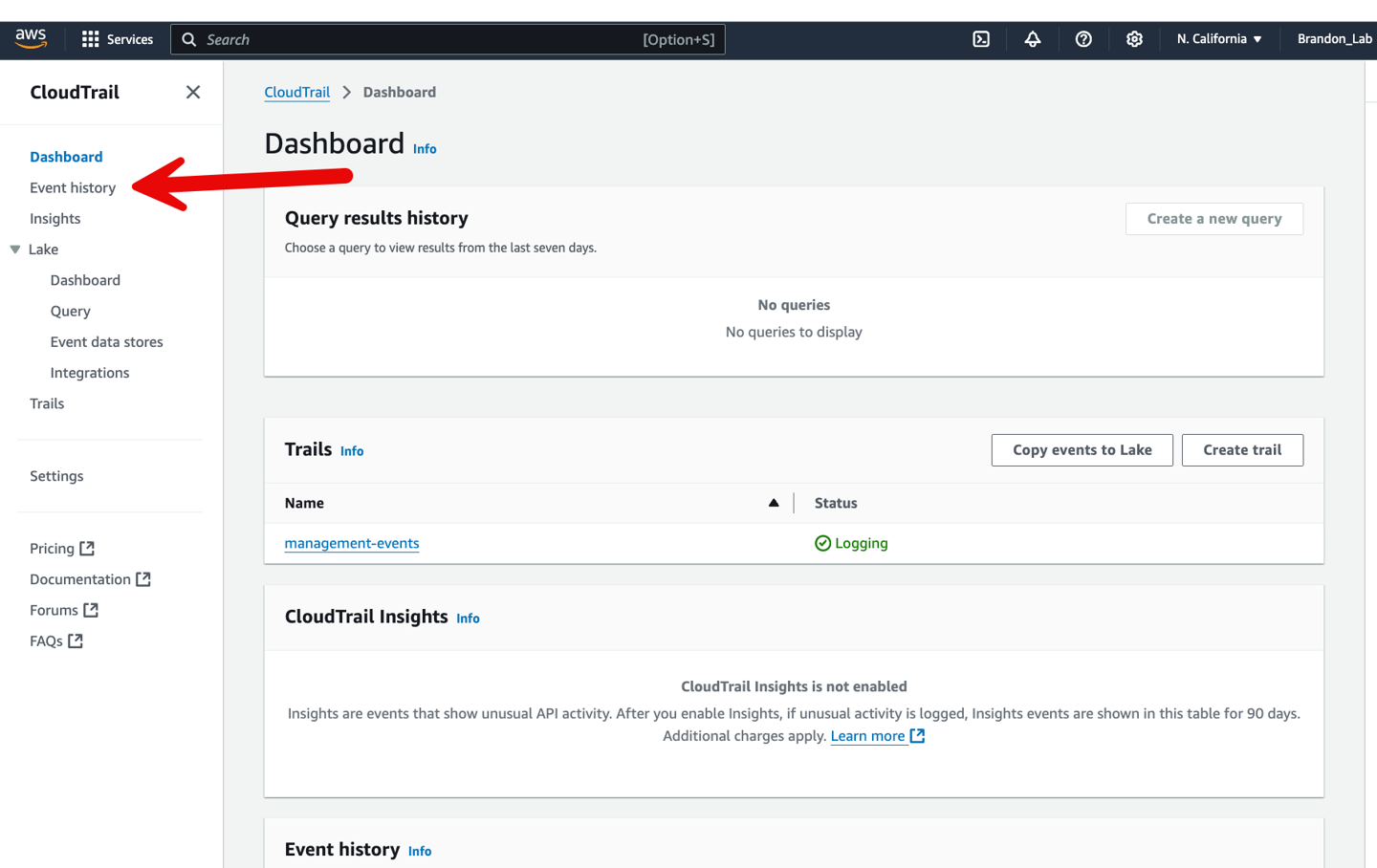Collapse the Lake navigation section
Image resolution: width=1377 pixels, height=868 pixels.
click(15, 250)
